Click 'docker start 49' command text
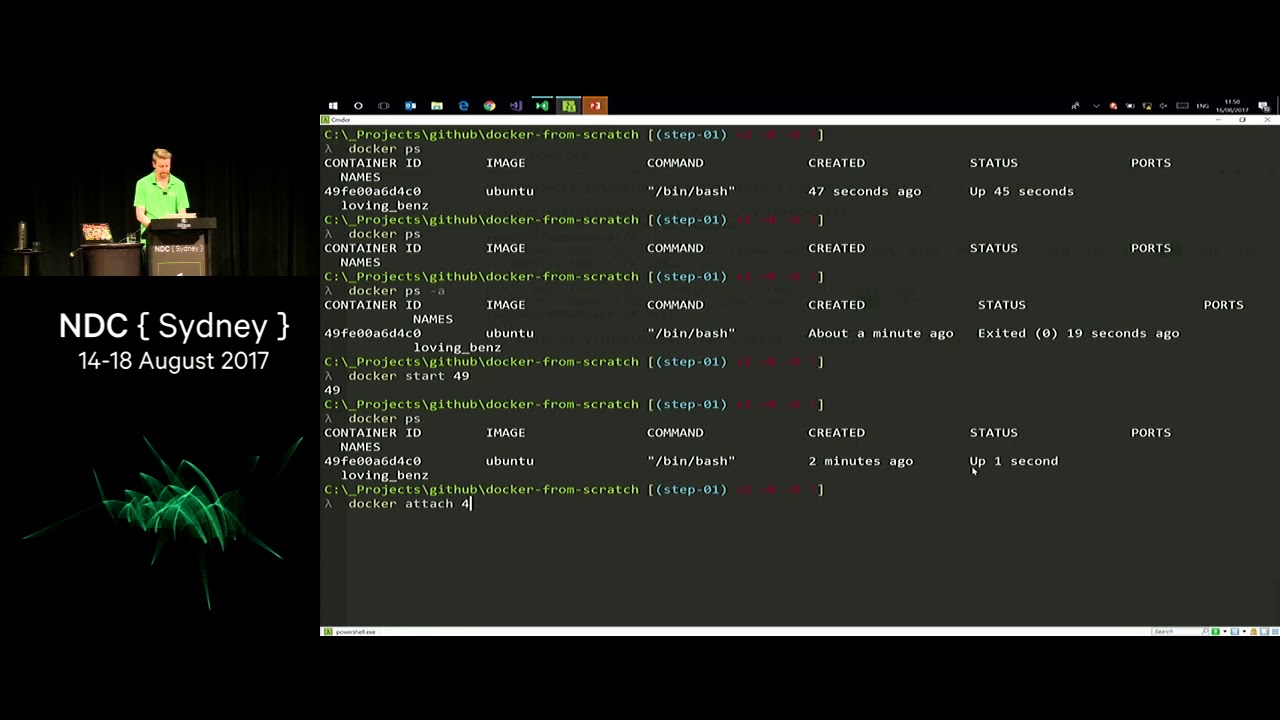The image size is (1280, 720). pos(409,376)
